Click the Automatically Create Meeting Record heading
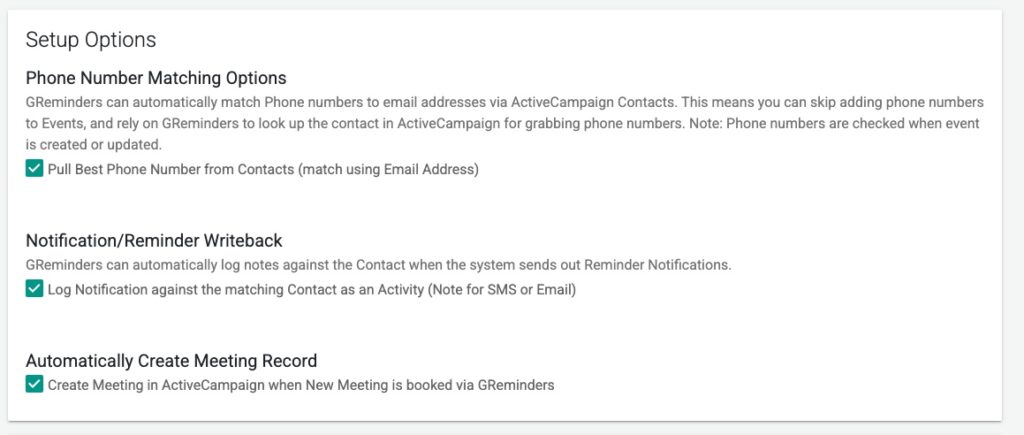 (x=171, y=361)
